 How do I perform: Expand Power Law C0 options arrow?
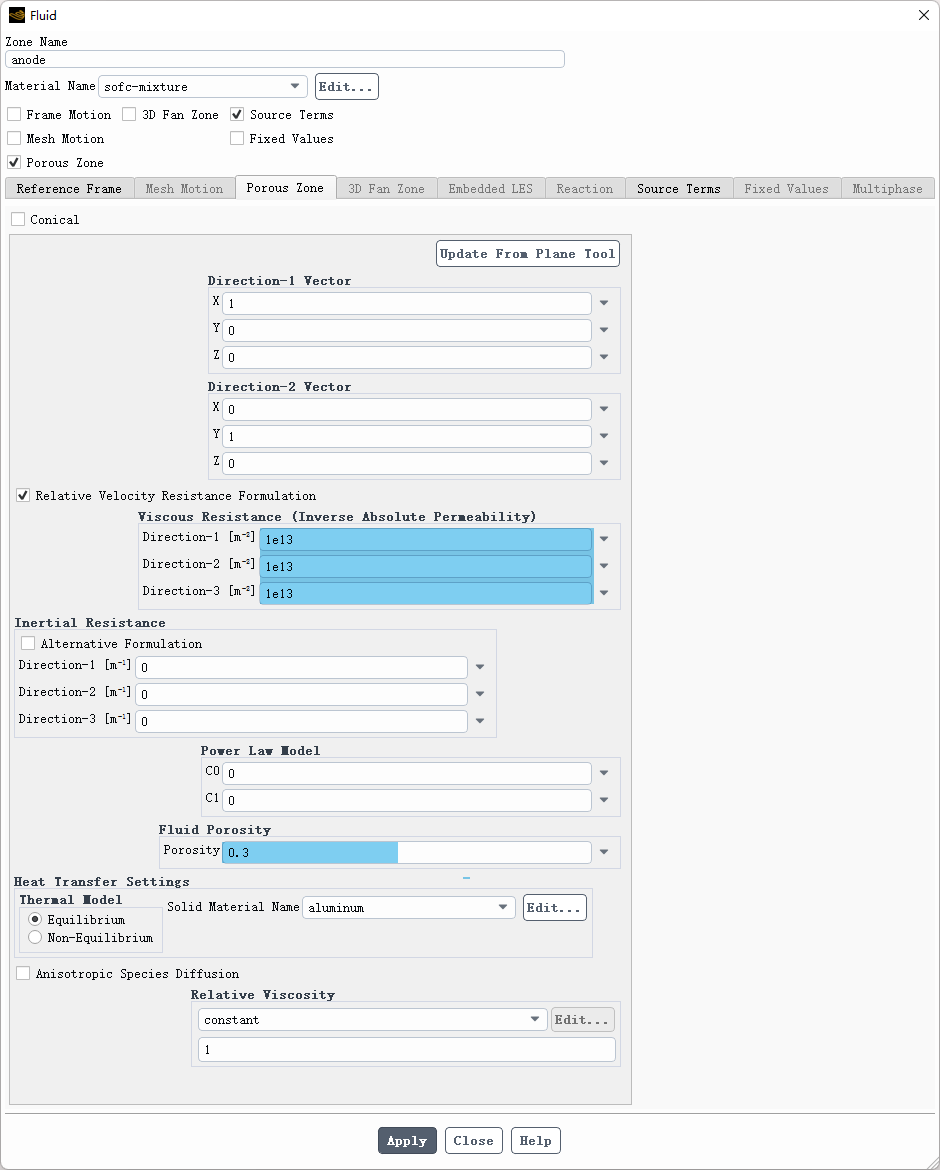tap(604, 773)
